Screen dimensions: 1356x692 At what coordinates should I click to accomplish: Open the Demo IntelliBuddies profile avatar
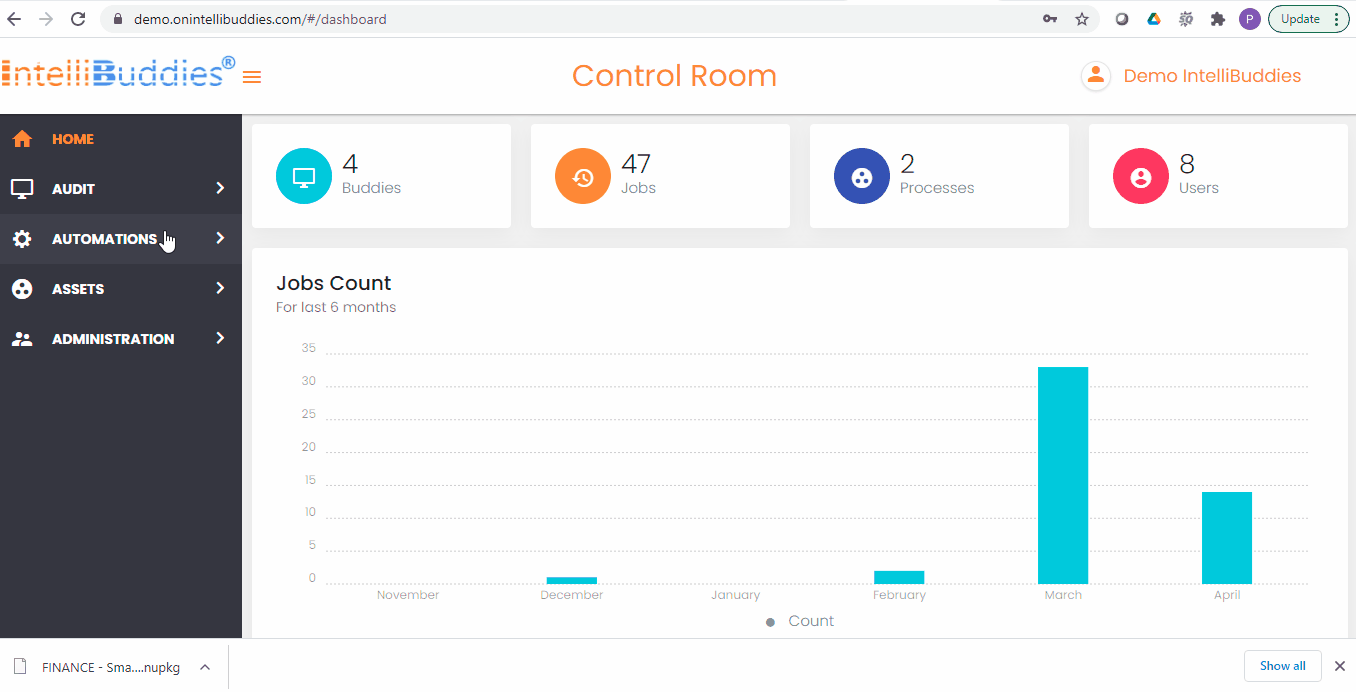[x=1095, y=75]
